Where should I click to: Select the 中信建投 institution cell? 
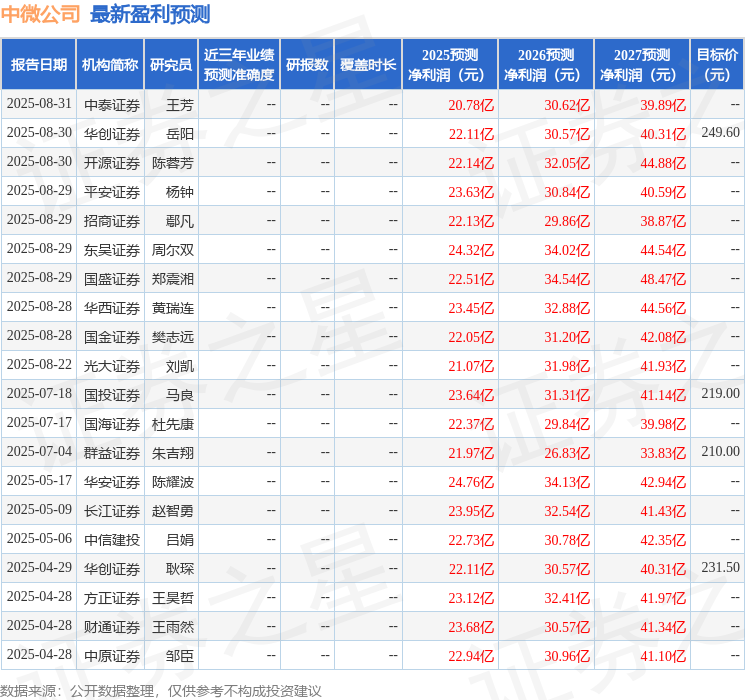(112, 540)
